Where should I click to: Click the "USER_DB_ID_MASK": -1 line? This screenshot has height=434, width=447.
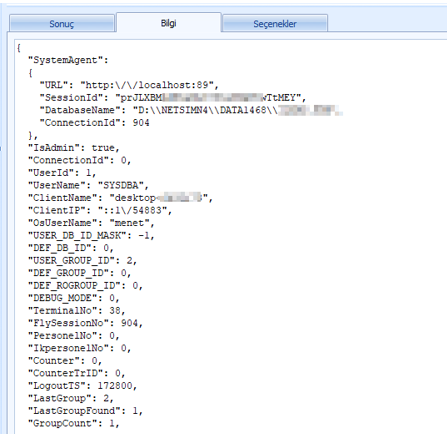91,236
